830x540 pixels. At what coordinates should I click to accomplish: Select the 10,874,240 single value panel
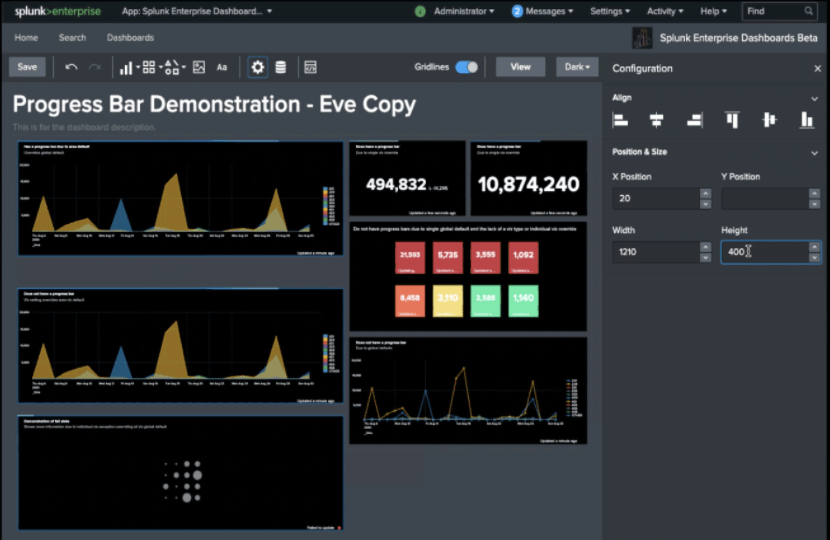point(529,178)
